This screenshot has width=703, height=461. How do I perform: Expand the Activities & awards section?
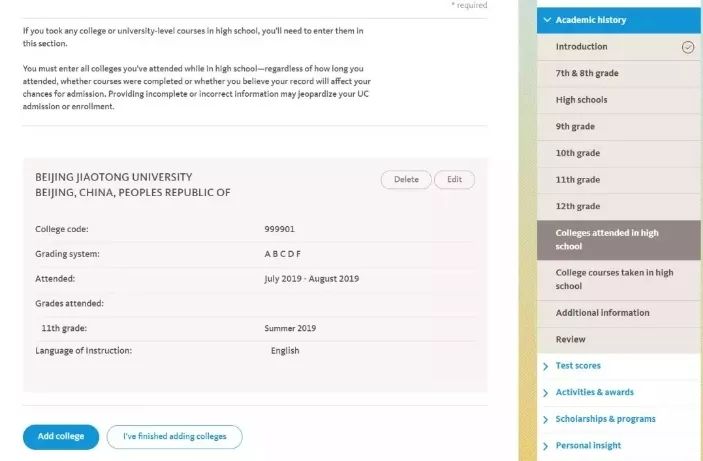click(619, 392)
